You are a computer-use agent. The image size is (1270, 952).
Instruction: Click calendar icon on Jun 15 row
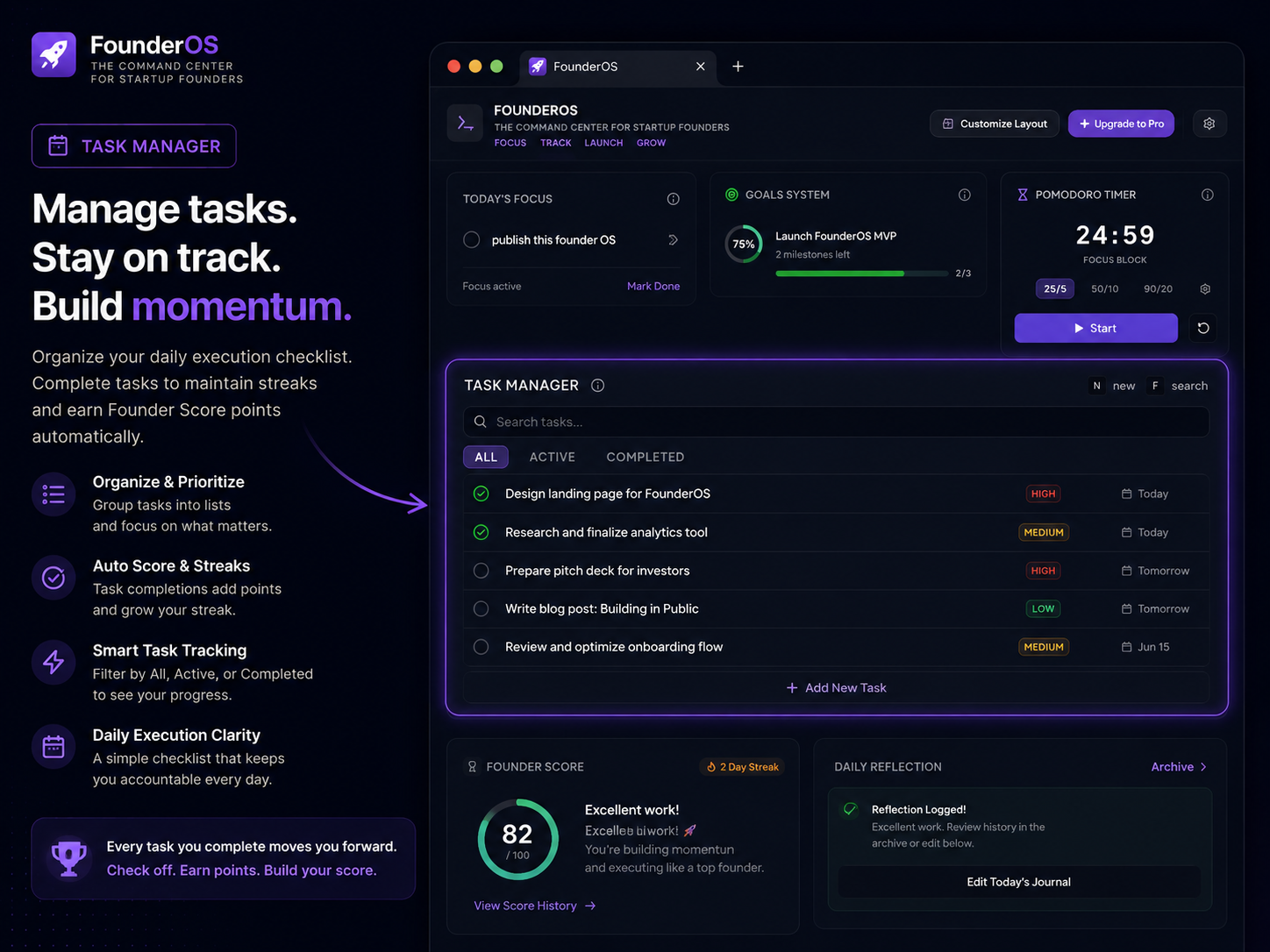(1126, 647)
